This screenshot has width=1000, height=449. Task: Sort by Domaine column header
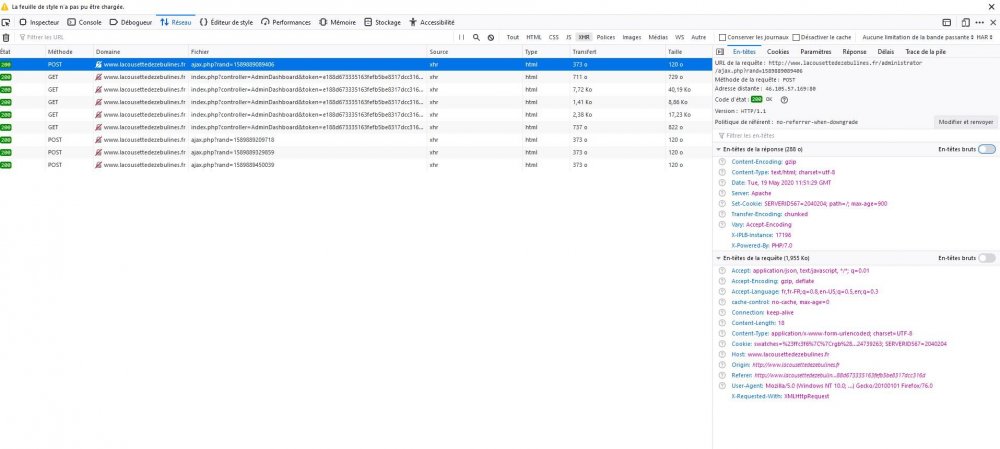pyautogui.click(x=140, y=52)
